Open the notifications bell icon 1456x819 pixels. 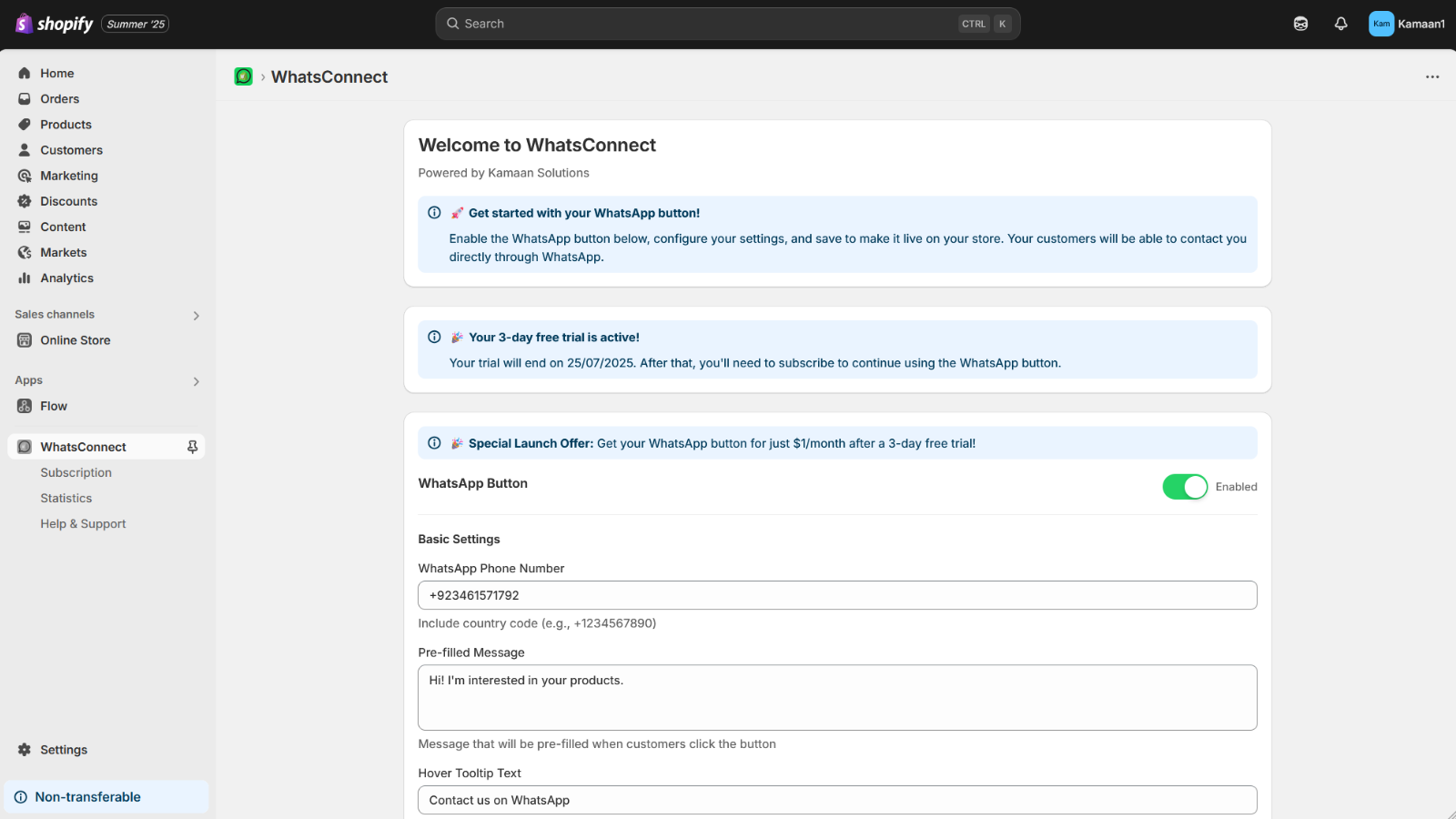[x=1340, y=24]
